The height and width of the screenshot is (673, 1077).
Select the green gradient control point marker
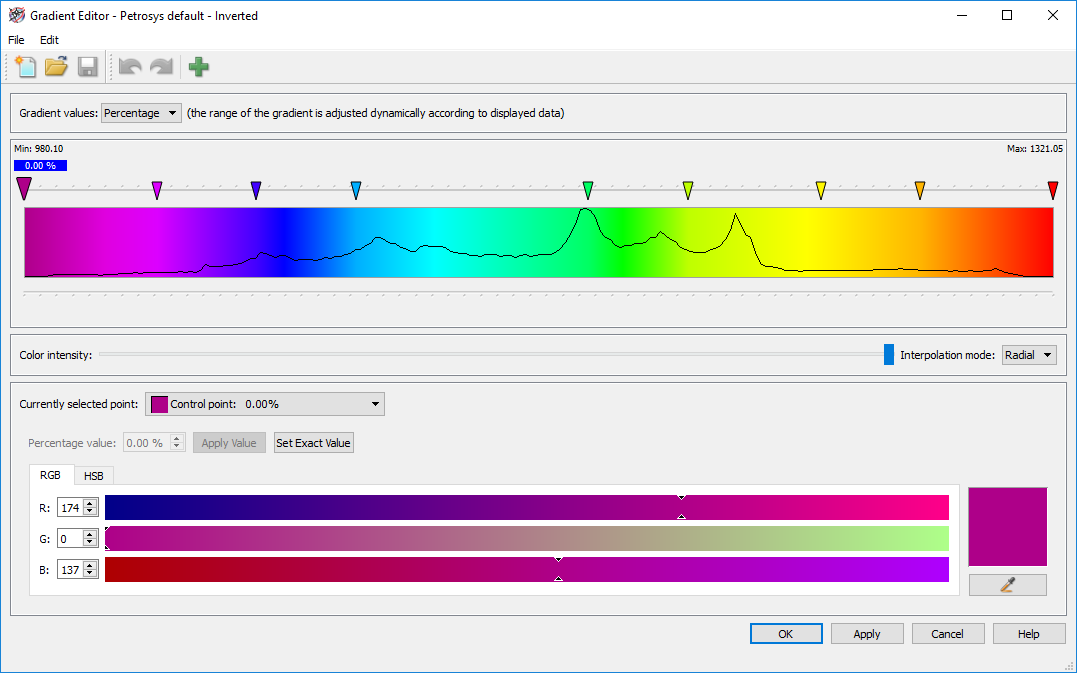(x=588, y=189)
